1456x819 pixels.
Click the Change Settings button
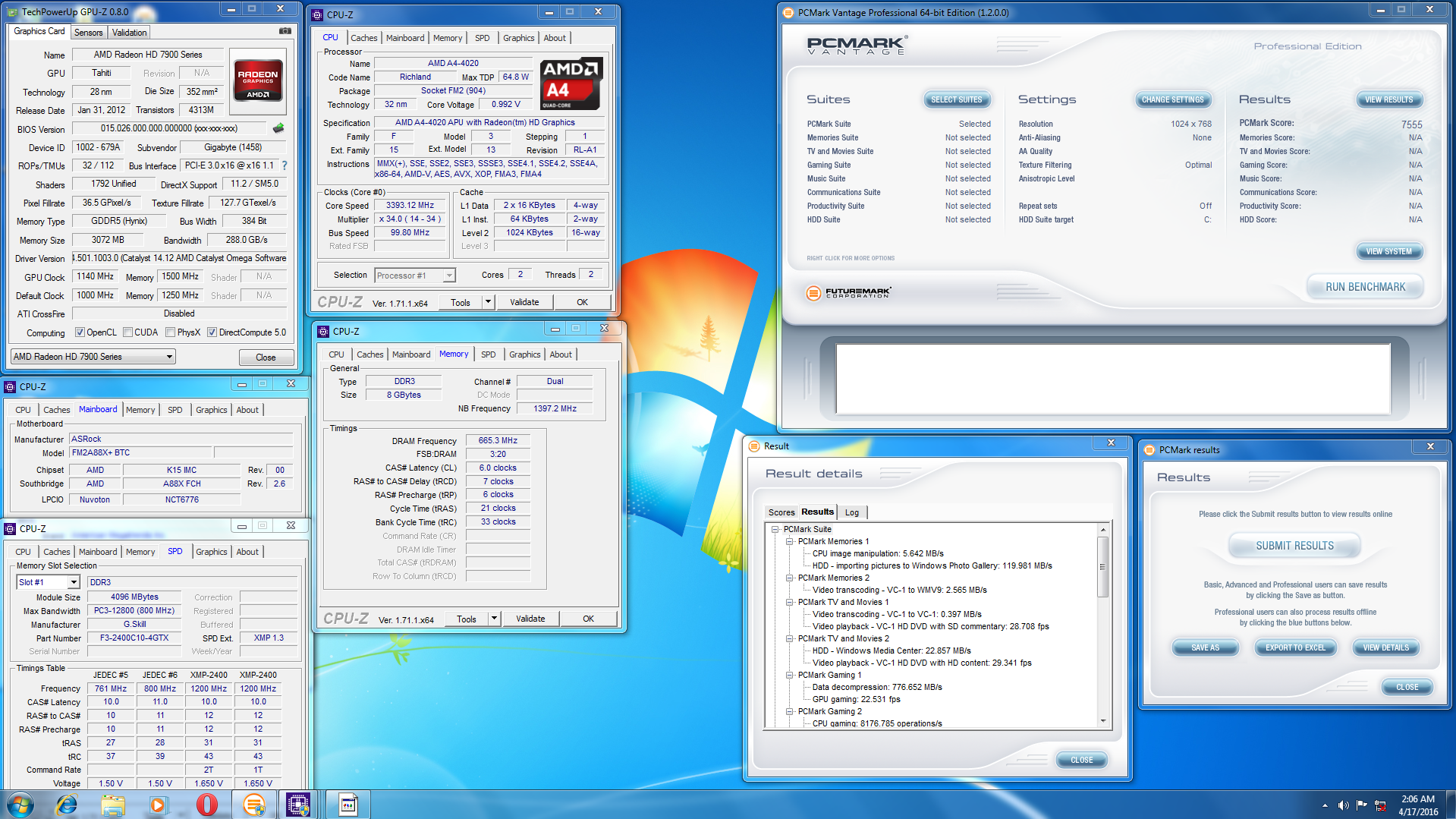tap(1173, 99)
